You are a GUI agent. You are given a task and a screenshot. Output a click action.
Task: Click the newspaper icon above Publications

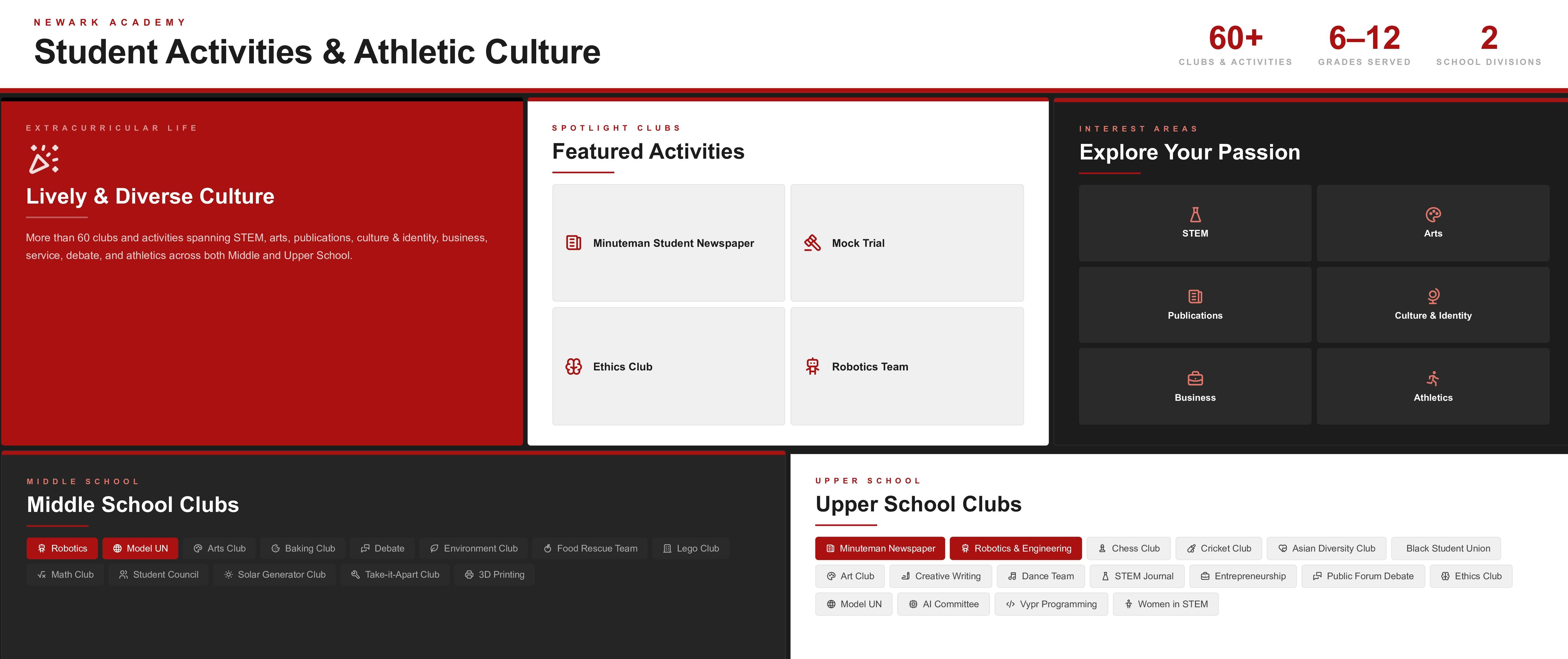tap(1195, 296)
